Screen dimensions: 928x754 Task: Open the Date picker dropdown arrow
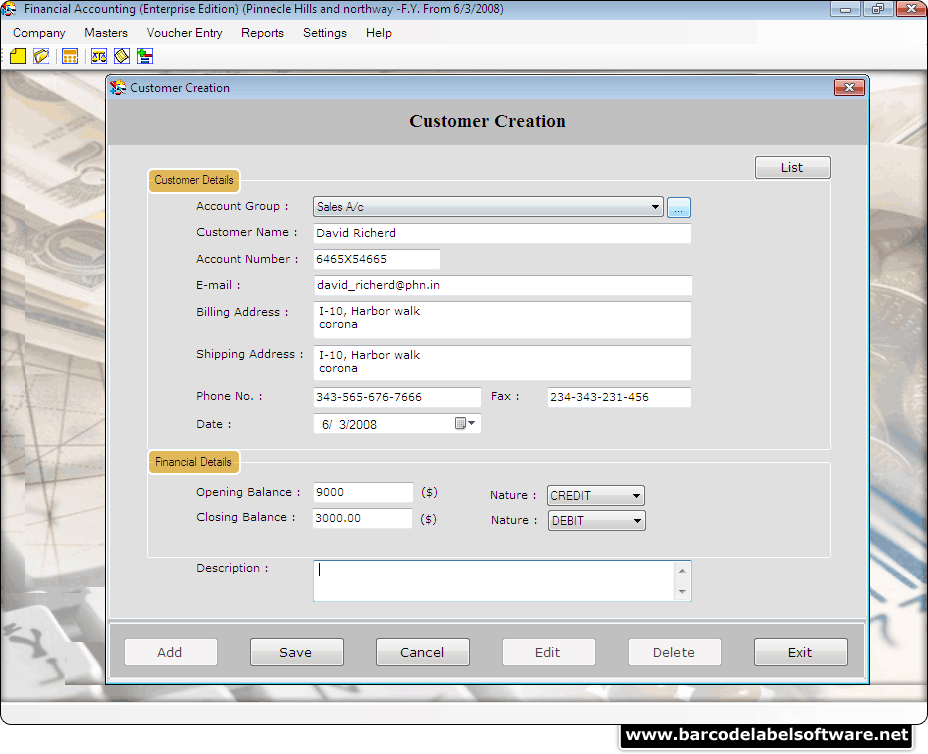tap(472, 423)
